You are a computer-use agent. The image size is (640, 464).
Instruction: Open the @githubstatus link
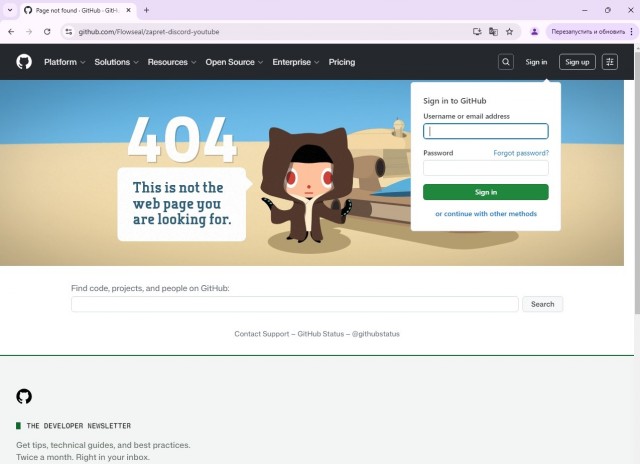point(376,334)
